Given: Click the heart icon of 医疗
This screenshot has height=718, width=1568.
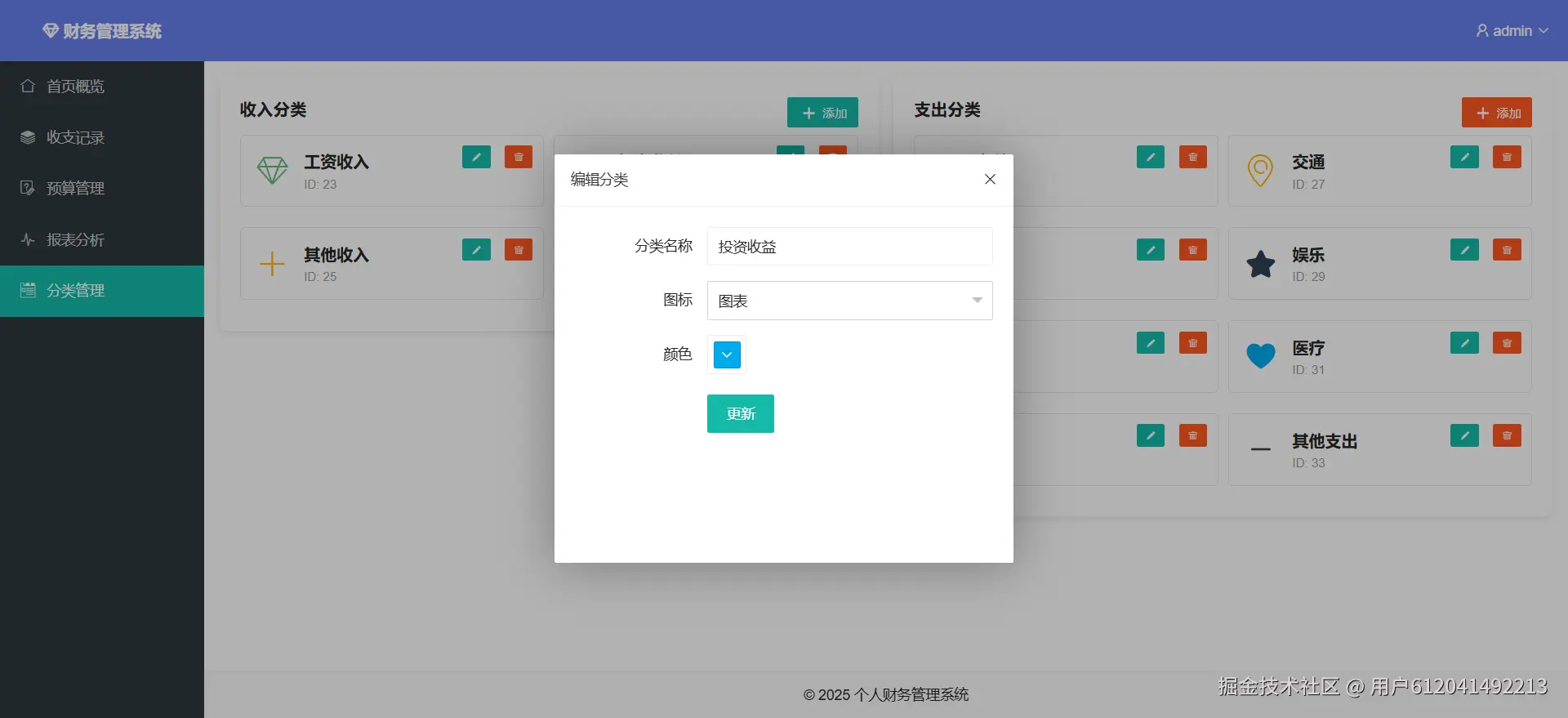Looking at the screenshot, I should [x=1260, y=356].
